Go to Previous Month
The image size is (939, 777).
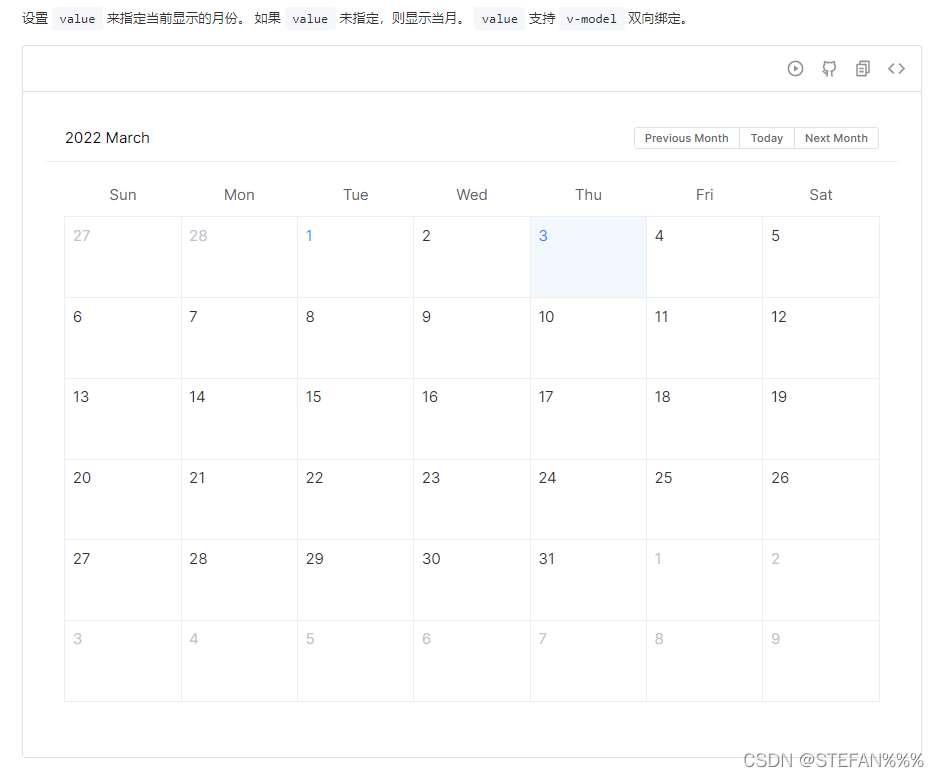(x=686, y=138)
